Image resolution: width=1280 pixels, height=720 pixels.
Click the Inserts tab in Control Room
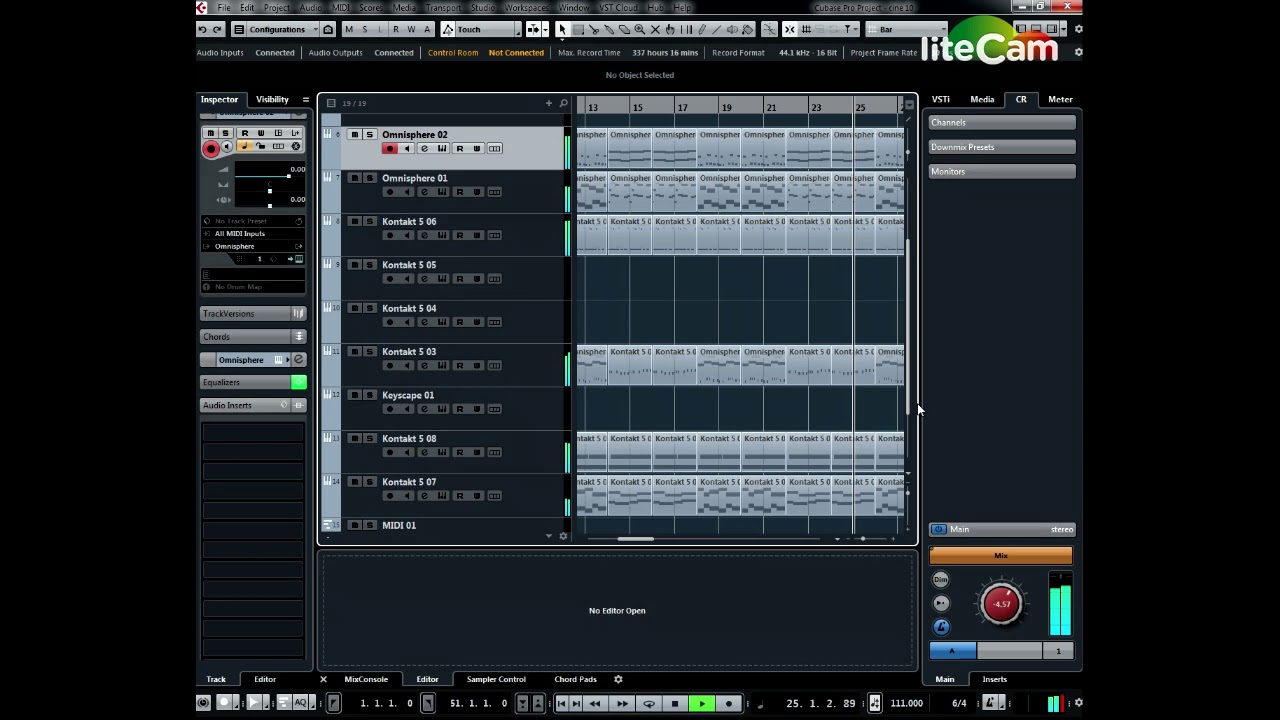click(x=994, y=679)
